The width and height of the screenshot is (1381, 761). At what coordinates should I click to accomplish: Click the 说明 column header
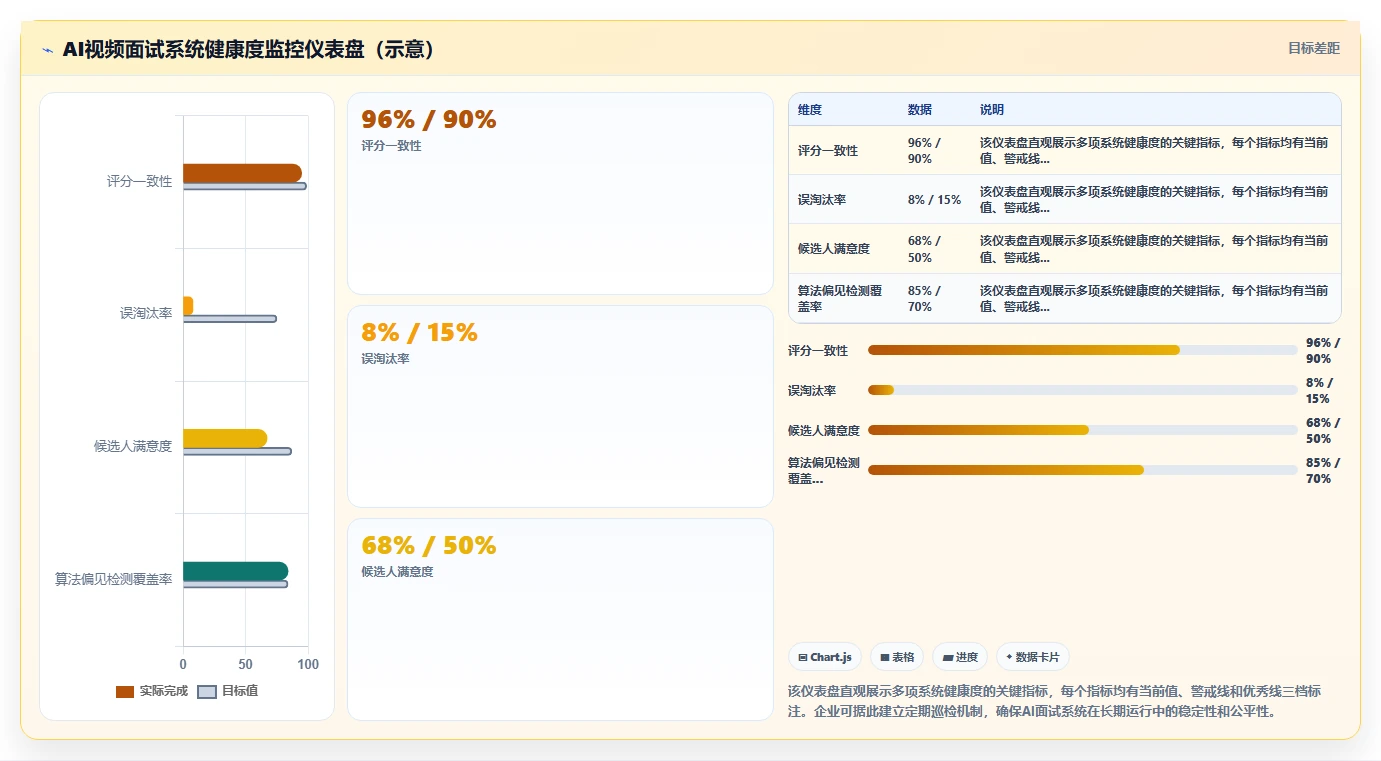[x=992, y=109]
